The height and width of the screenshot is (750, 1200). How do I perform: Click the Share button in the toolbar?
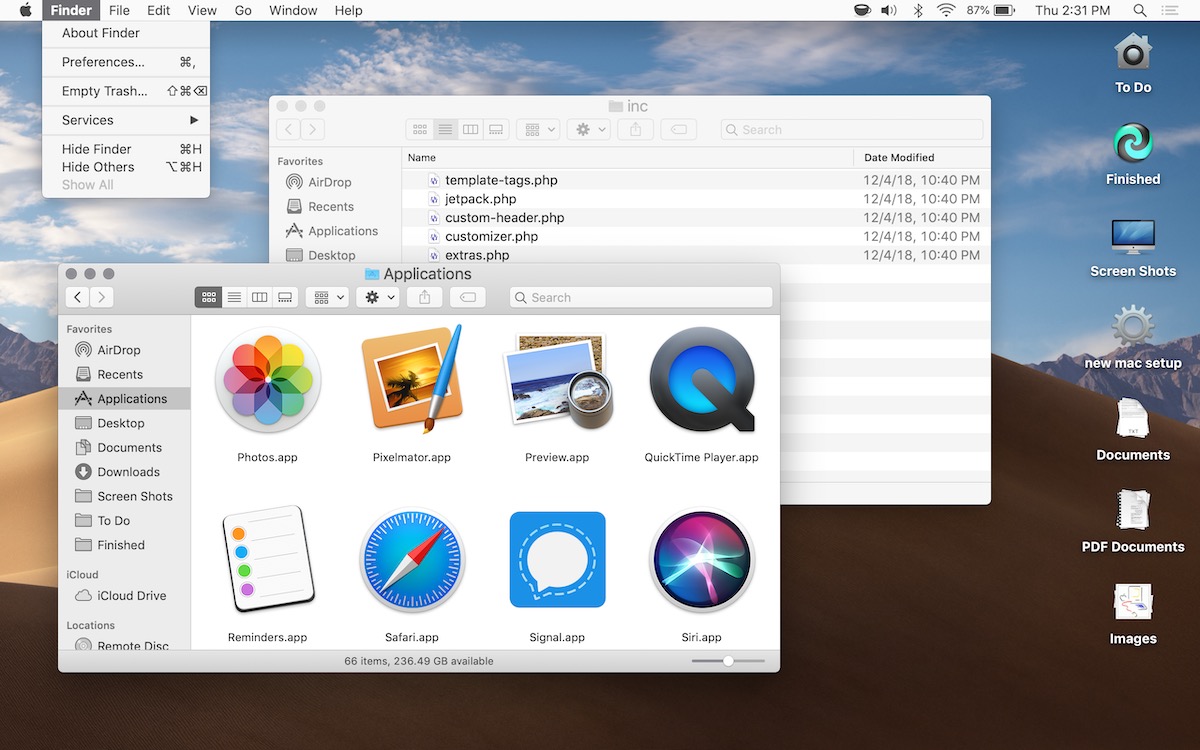pos(423,296)
